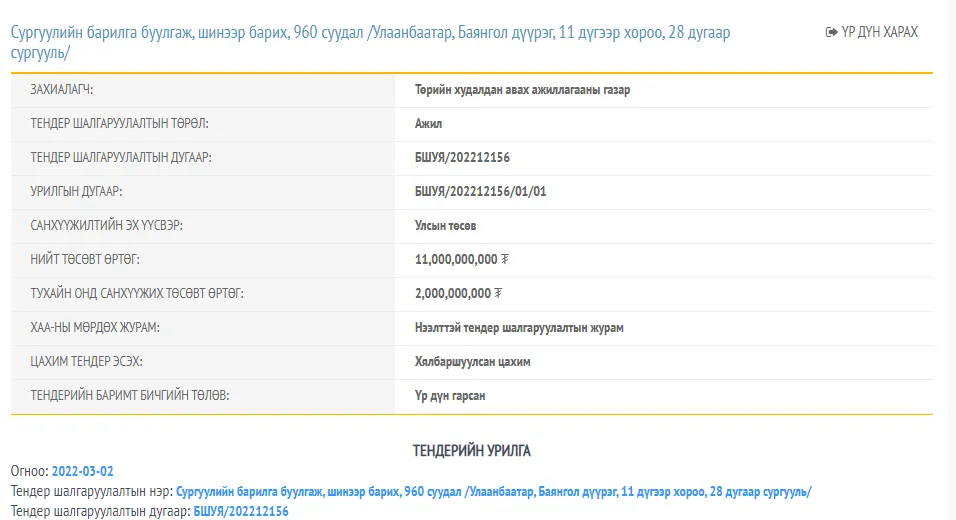
Task: Select the ТЕНДЕРИЙН УРИЛГА heading
Action: pyautogui.click(x=472, y=451)
